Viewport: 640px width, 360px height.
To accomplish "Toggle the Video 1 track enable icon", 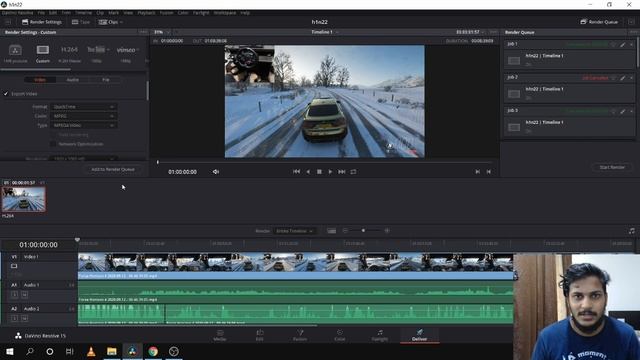I will tap(14, 266).
